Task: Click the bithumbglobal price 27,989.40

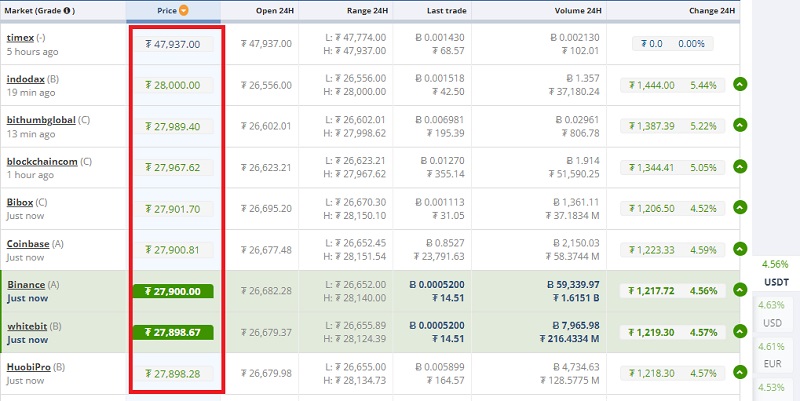Action: [x=173, y=127]
